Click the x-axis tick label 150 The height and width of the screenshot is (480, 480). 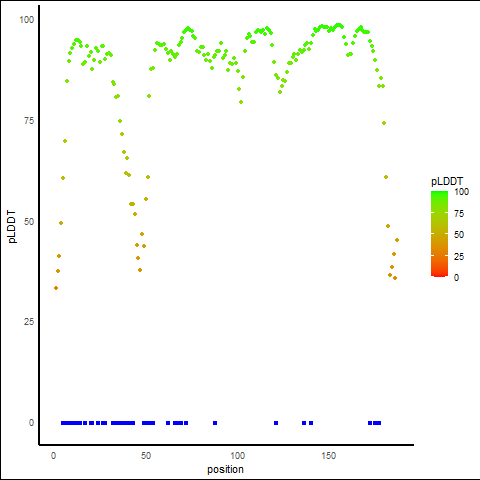[329, 456]
